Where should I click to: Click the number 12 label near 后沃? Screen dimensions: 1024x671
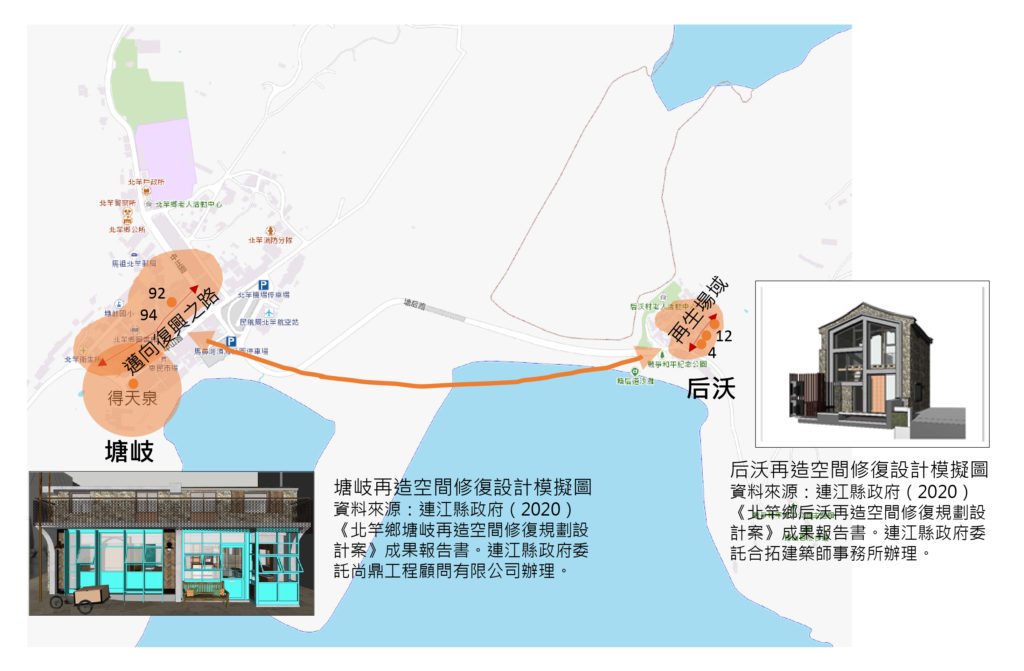[x=724, y=336]
